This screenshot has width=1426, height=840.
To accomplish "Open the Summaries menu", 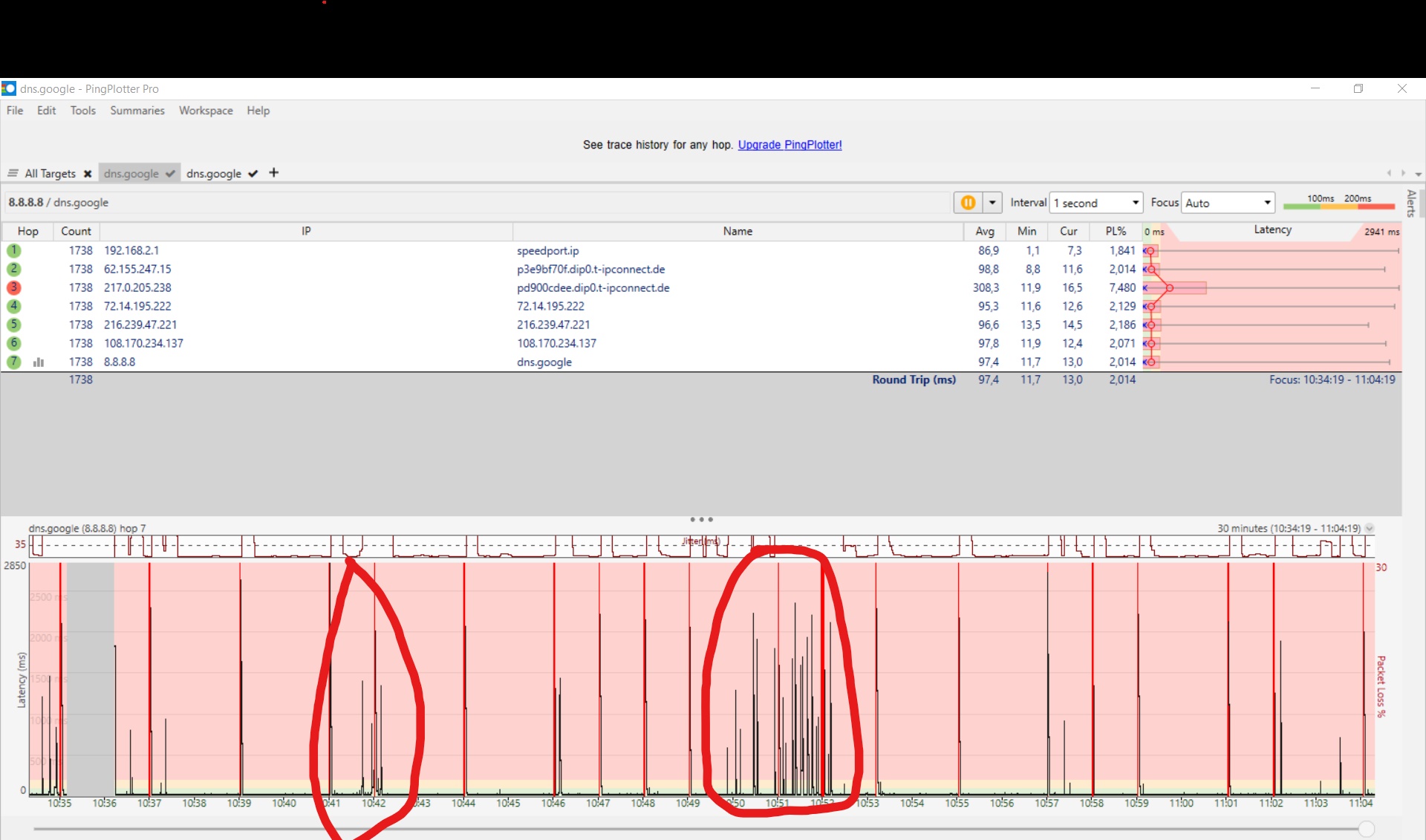I will pos(137,111).
